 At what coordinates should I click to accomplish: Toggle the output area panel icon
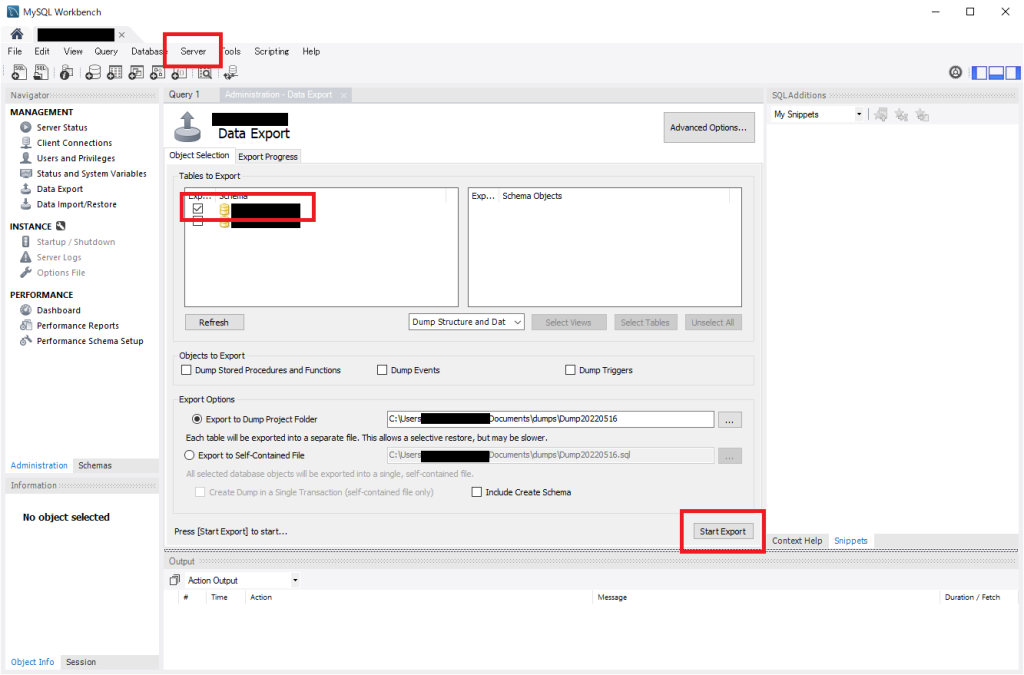[x=995, y=72]
